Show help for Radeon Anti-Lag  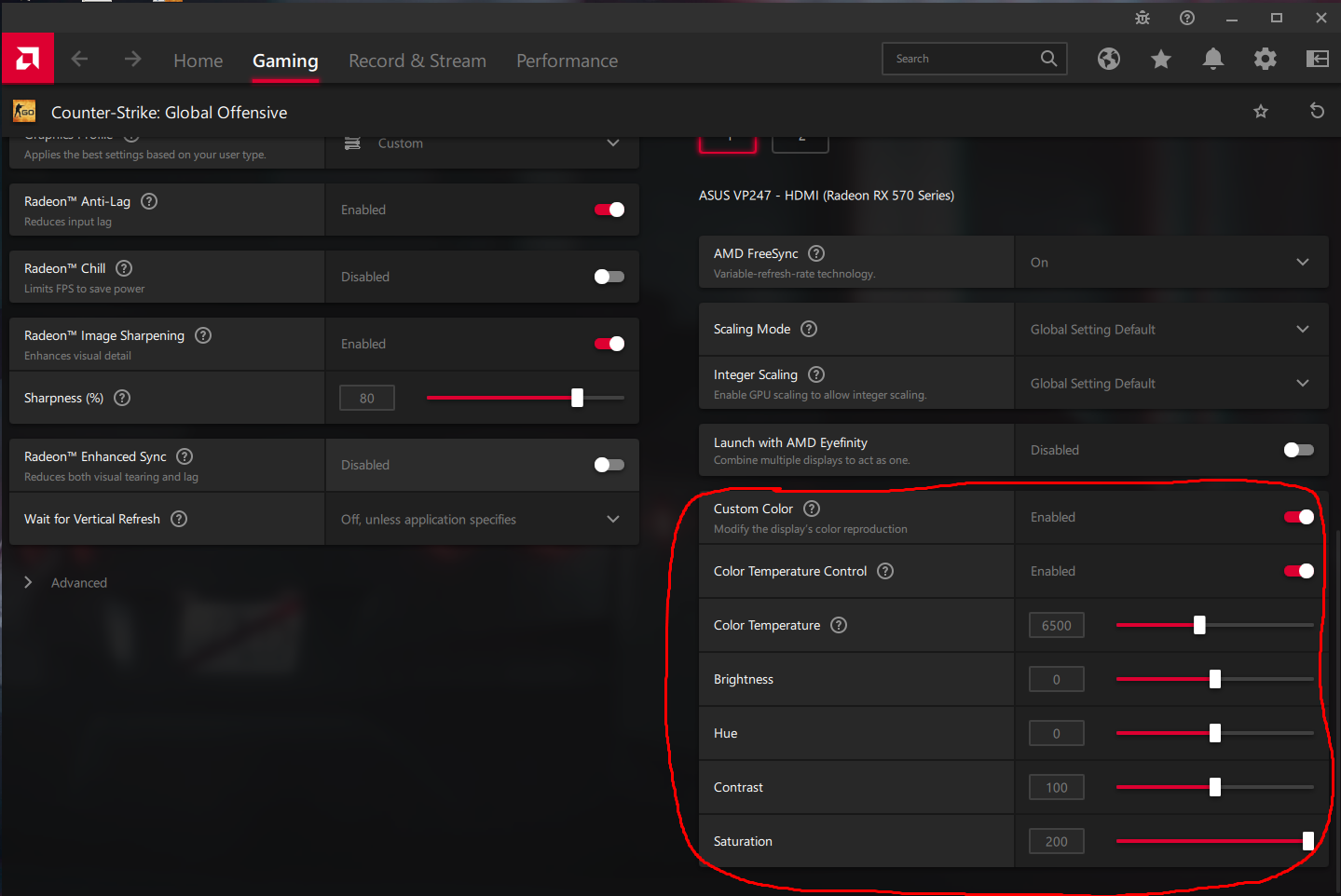(x=149, y=201)
